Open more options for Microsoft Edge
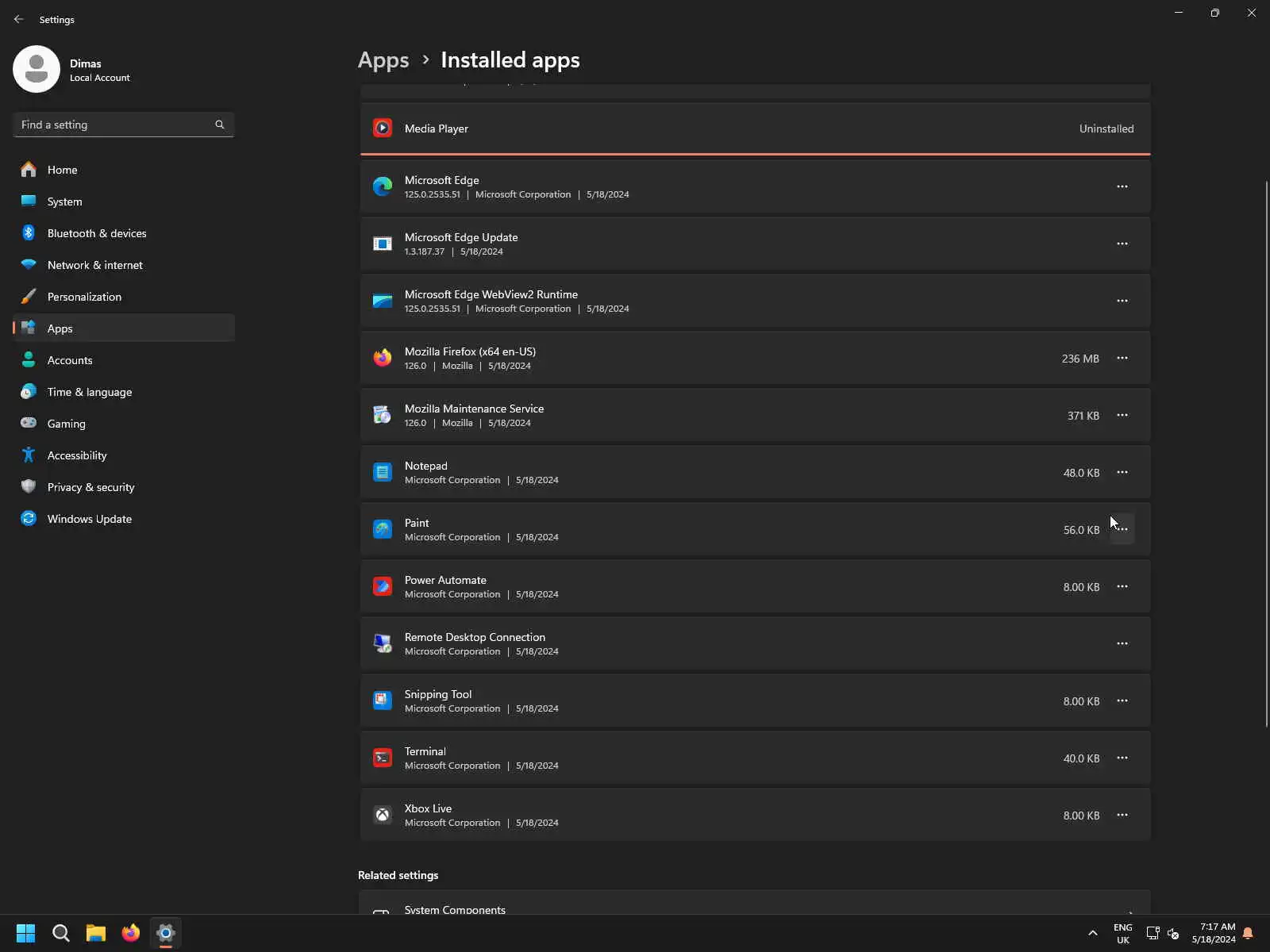Image resolution: width=1270 pixels, height=952 pixels. coord(1122,186)
